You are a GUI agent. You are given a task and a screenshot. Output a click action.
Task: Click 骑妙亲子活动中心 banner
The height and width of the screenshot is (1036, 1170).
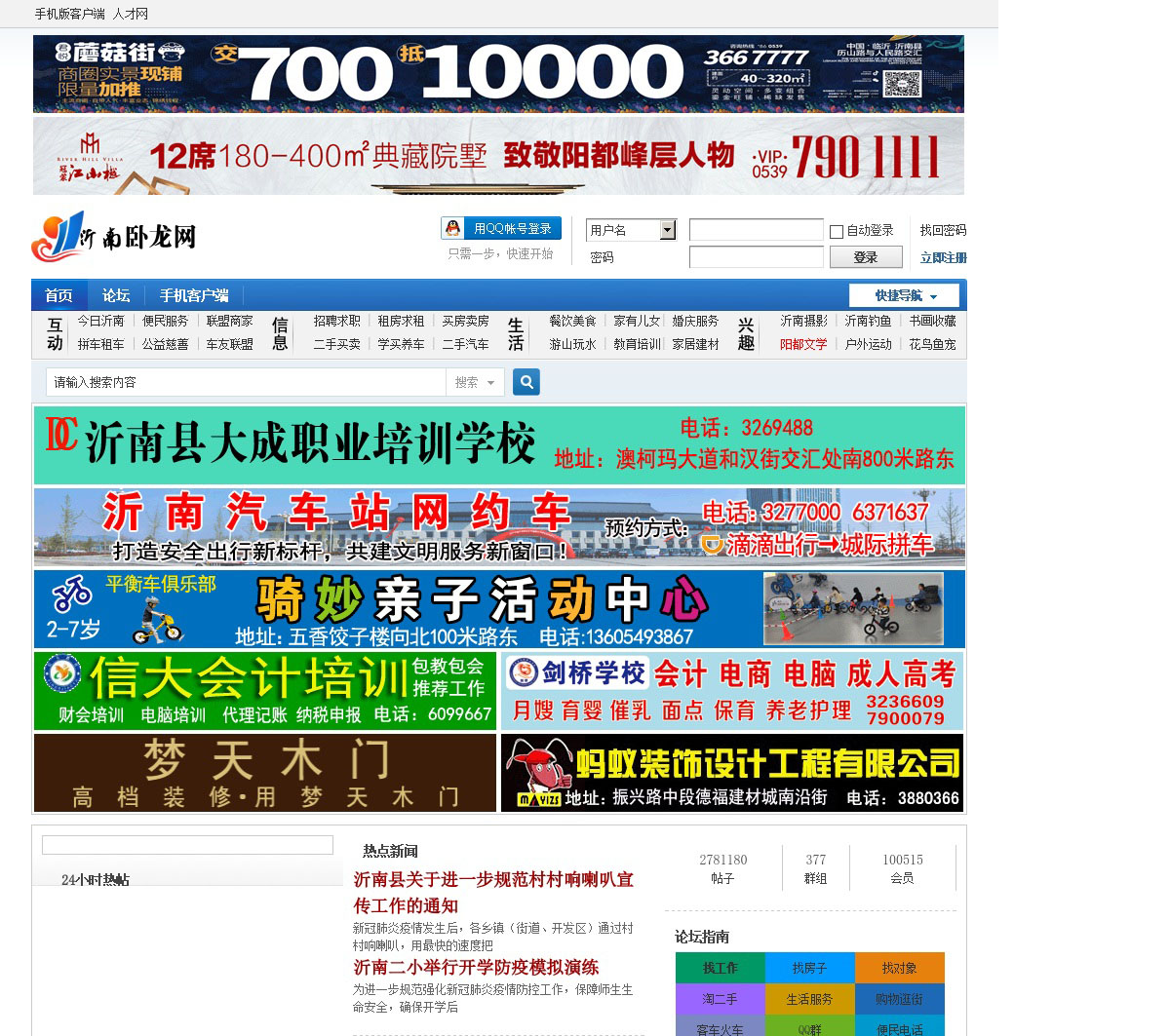coord(499,609)
